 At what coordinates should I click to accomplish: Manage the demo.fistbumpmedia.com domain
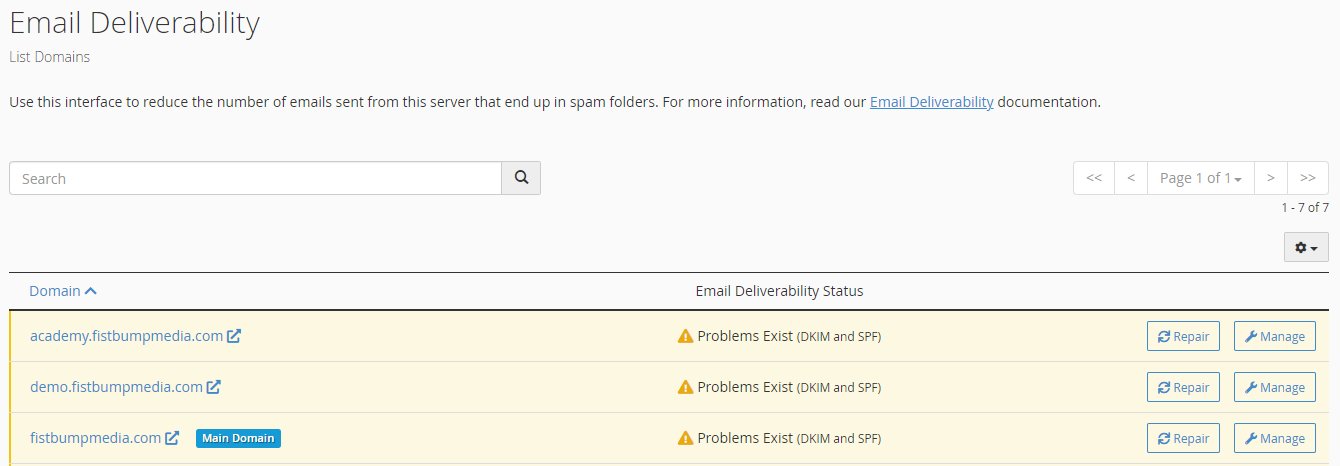tap(1274, 388)
